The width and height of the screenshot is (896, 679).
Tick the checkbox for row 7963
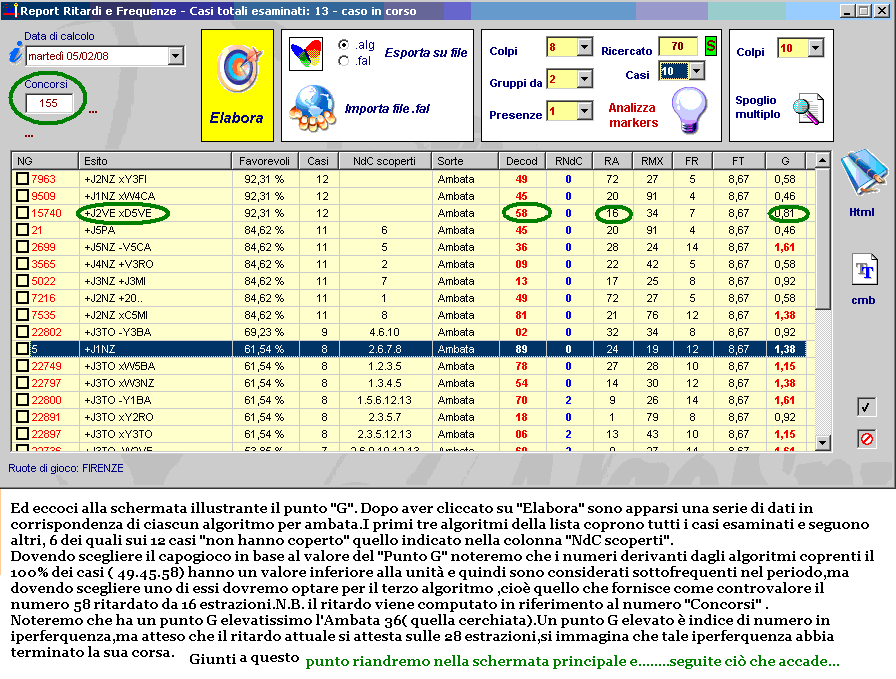(22, 179)
